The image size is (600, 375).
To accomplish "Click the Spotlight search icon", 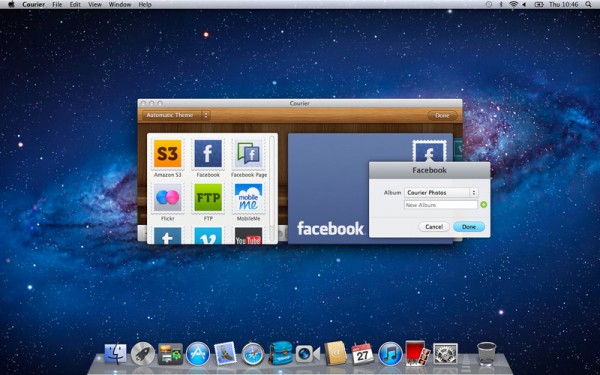I will tap(588, 5).
